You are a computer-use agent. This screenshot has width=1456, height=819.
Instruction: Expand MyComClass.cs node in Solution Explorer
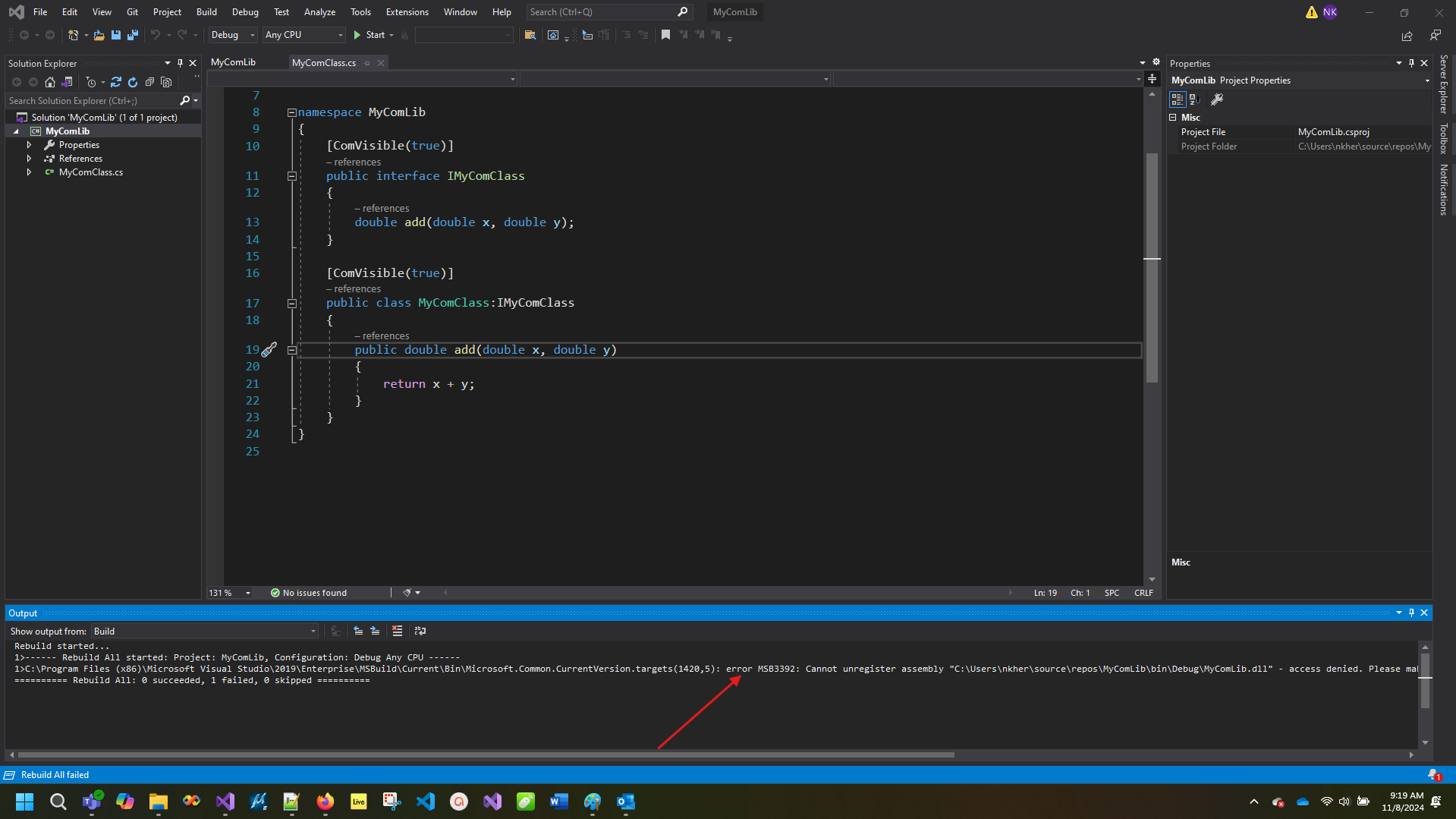click(x=30, y=172)
